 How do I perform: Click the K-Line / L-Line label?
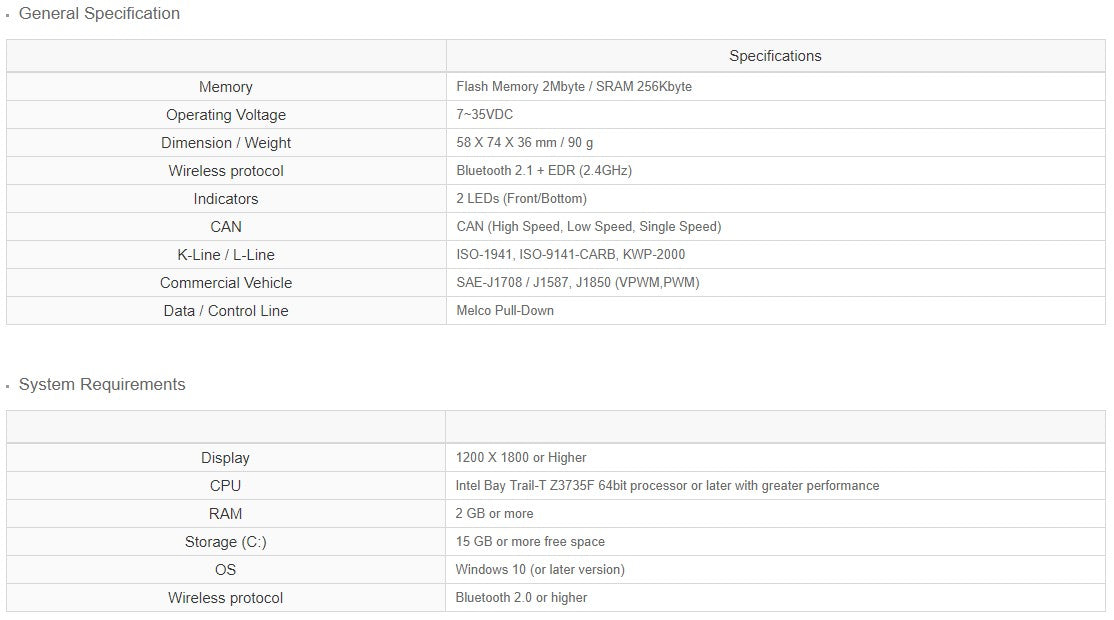tap(226, 255)
